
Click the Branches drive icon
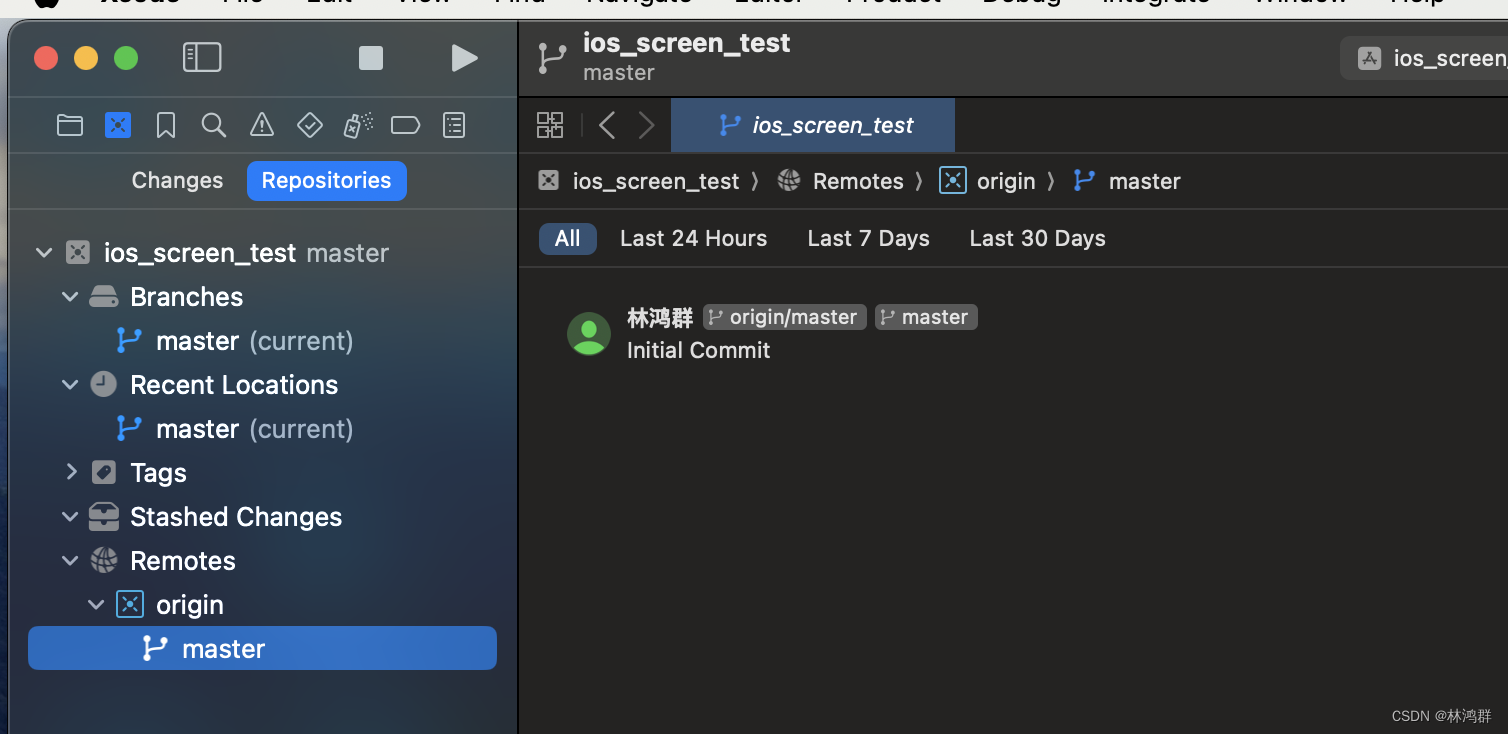pyautogui.click(x=104, y=297)
